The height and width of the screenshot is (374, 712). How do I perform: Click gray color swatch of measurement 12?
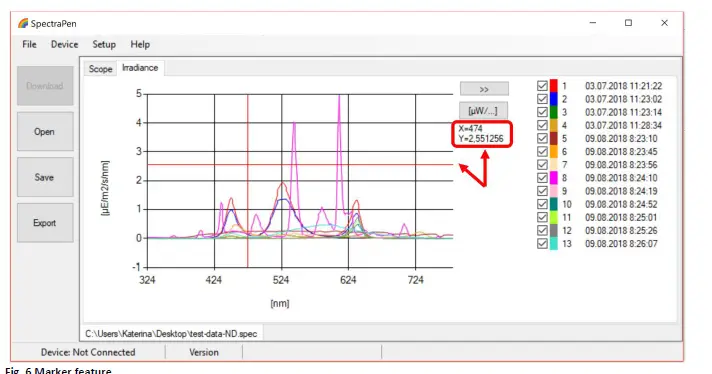[x=554, y=231]
